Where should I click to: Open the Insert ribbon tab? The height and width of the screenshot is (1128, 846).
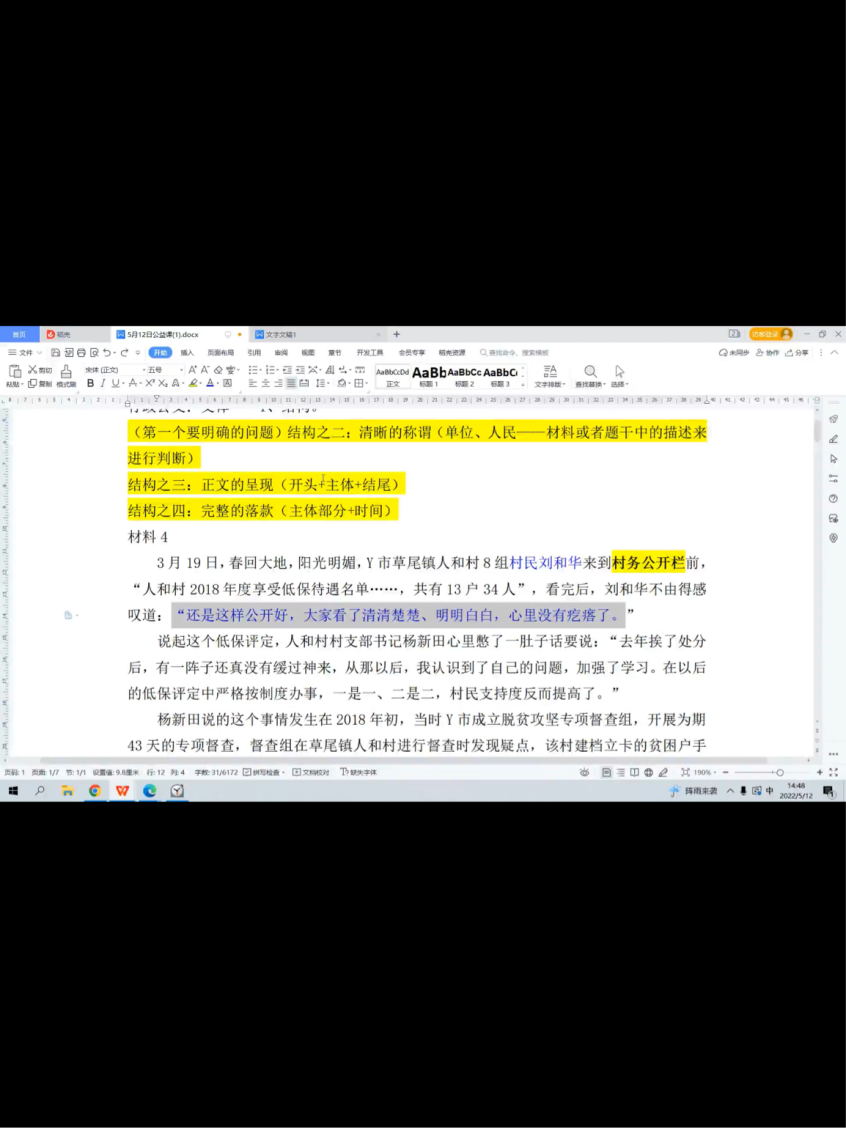187,352
